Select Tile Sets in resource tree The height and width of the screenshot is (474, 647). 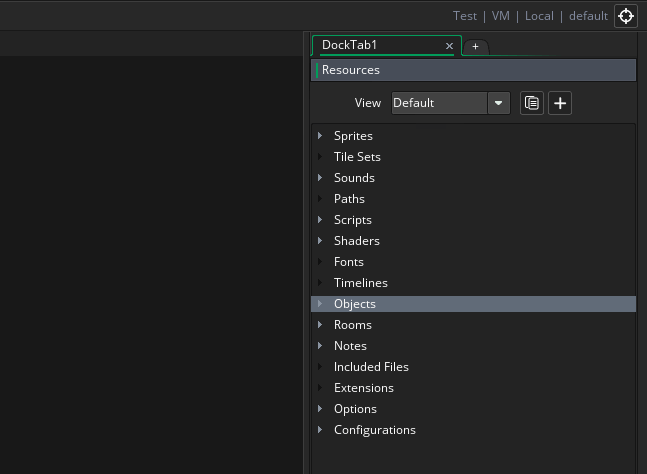click(x=357, y=157)
